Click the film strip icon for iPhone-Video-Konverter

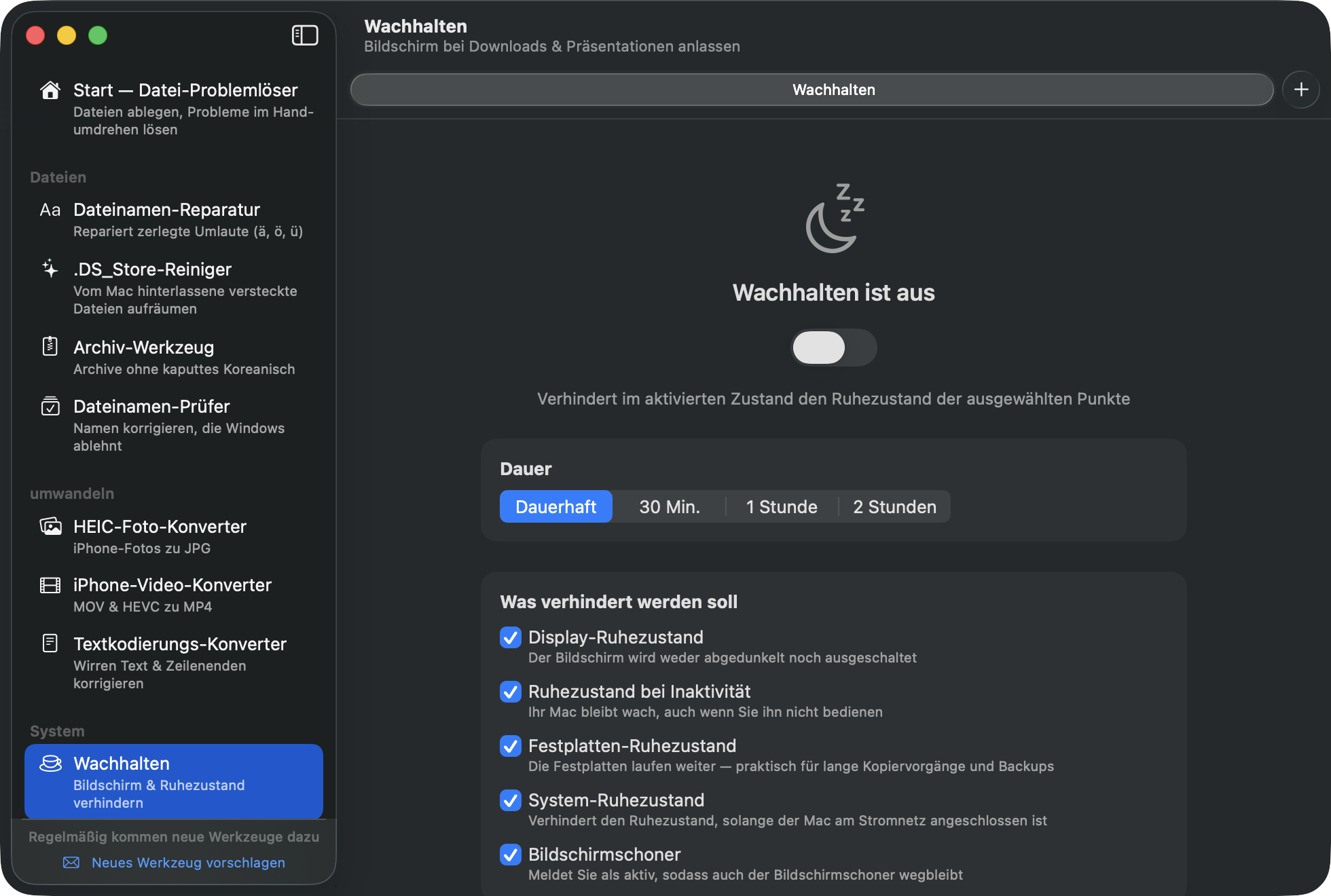pyautogui.click(x=50, y=585)
